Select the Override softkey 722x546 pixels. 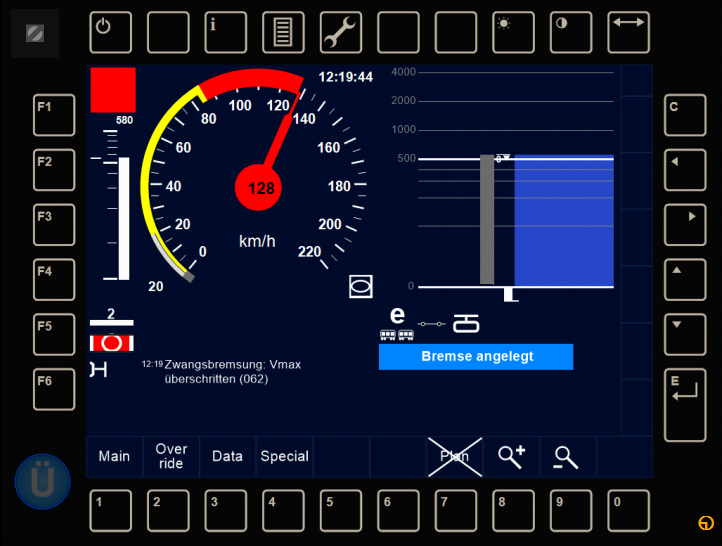point(171,456)
